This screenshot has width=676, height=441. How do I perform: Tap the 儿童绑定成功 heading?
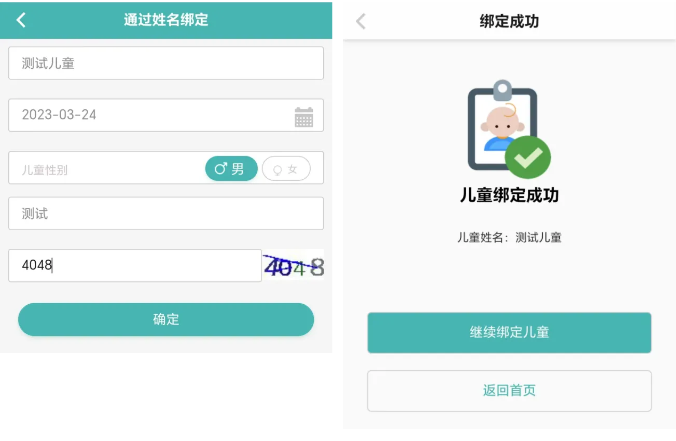tap(509, 195)
